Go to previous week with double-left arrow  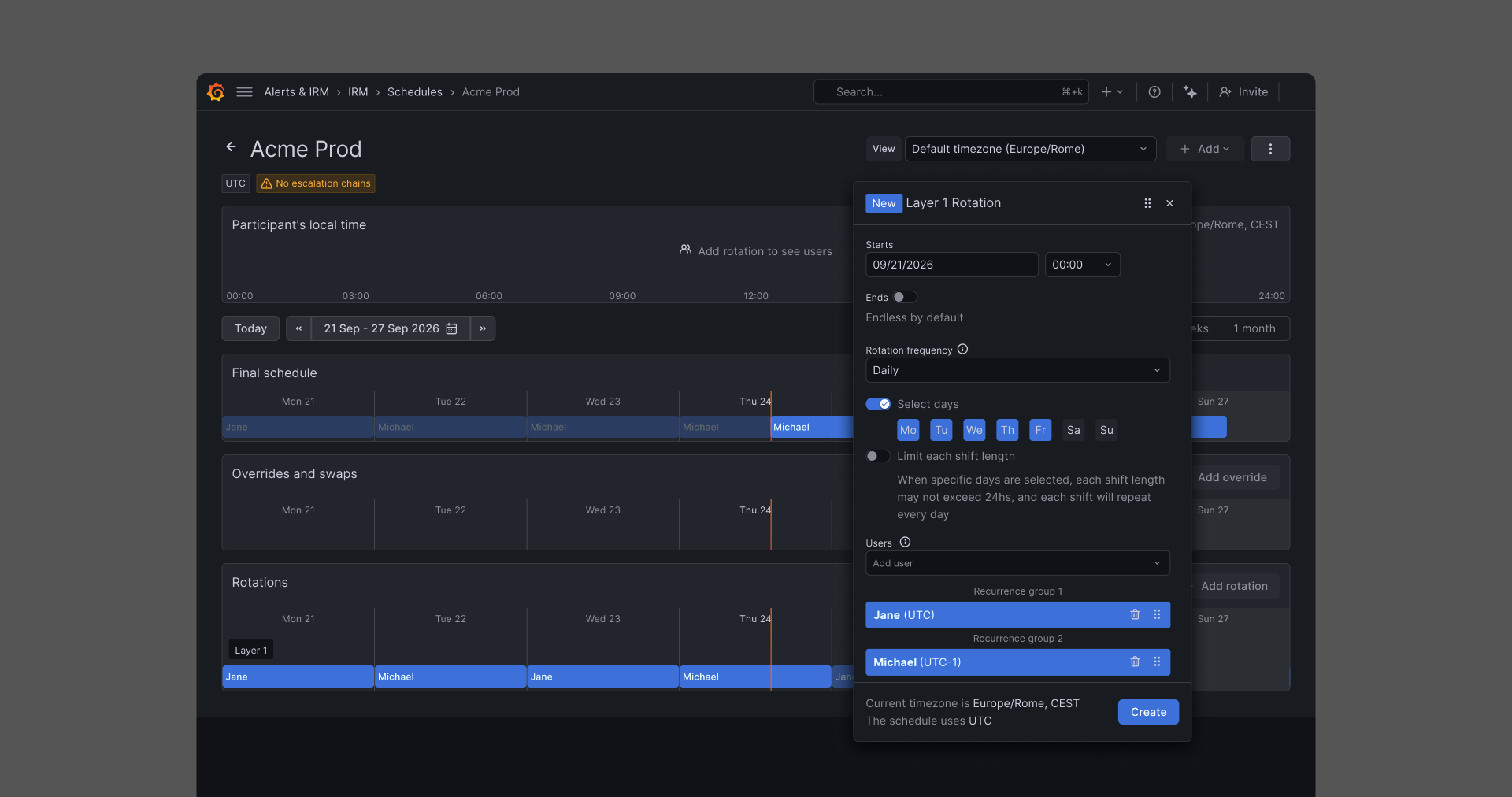coord(298,328)
